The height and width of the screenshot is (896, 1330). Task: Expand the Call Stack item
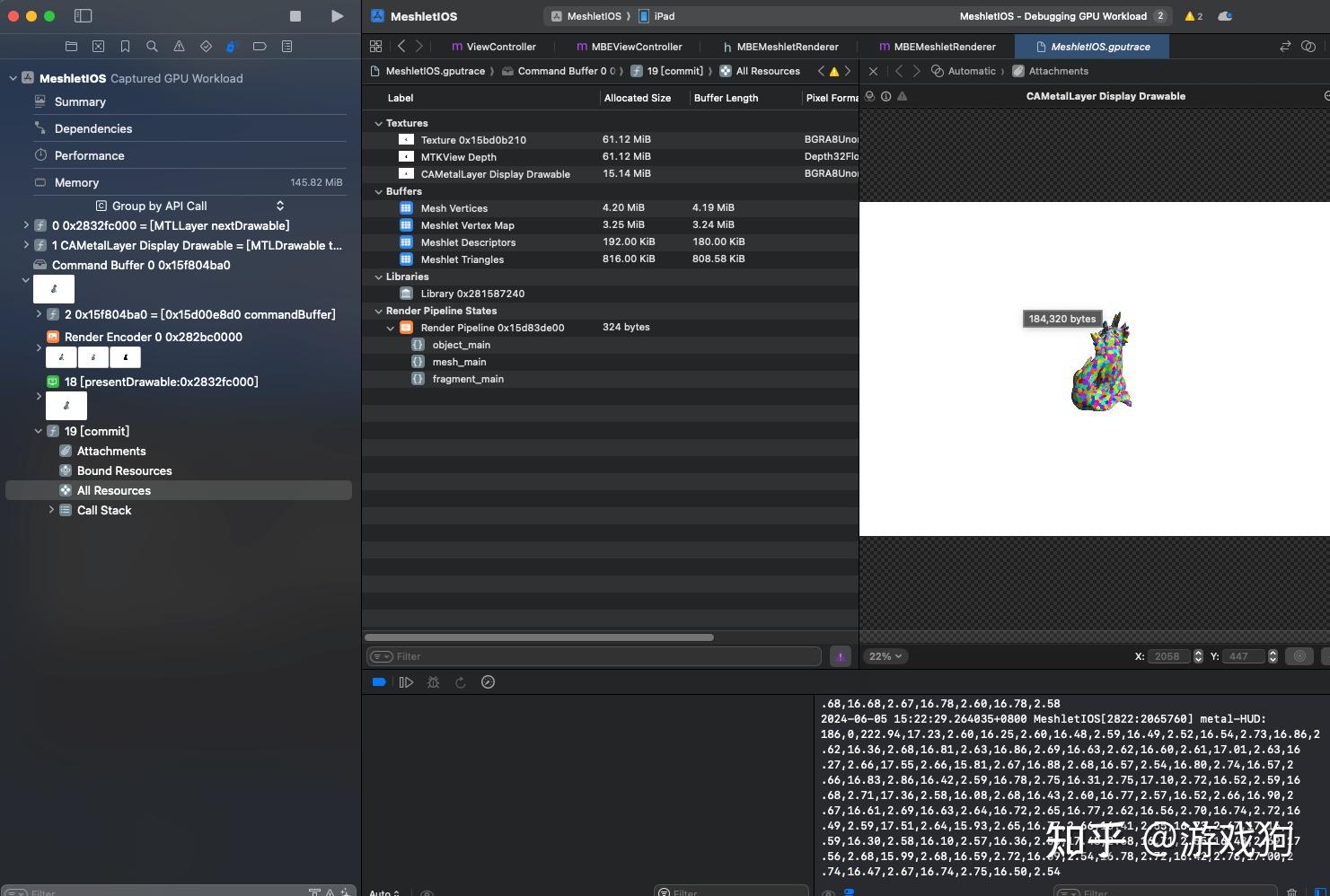click(x=51, y=510)
